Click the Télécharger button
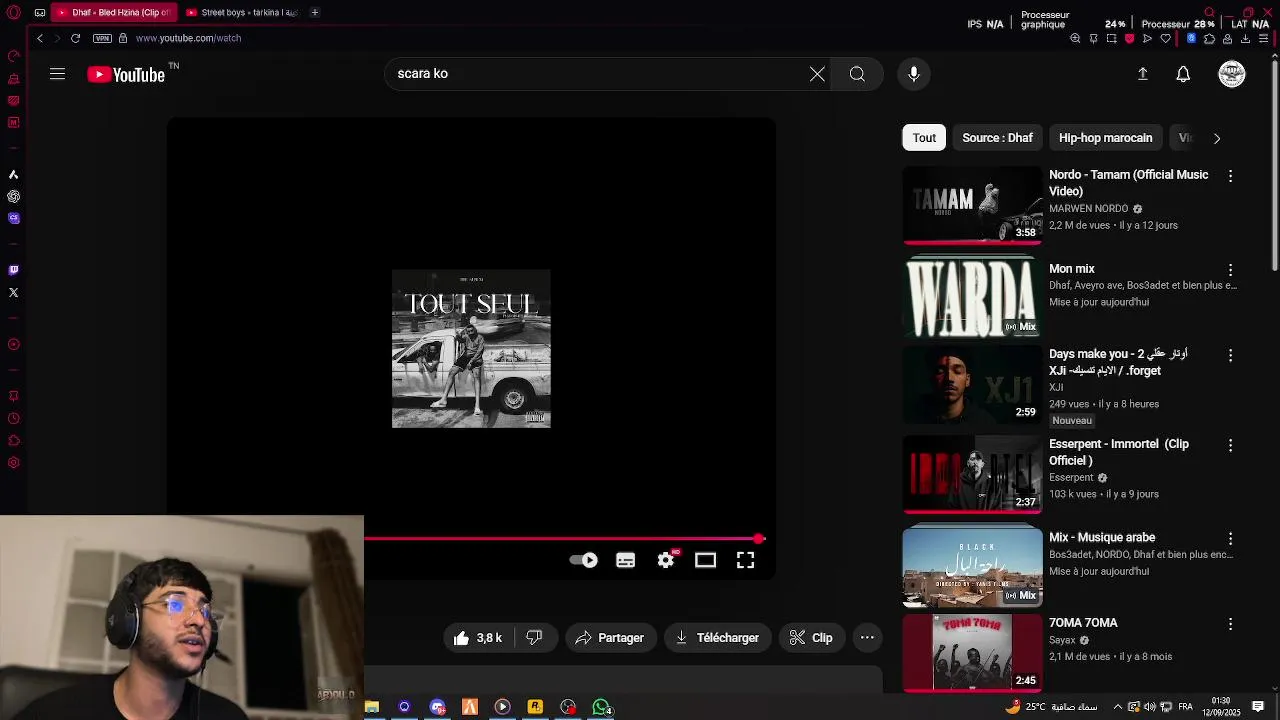 717,638
